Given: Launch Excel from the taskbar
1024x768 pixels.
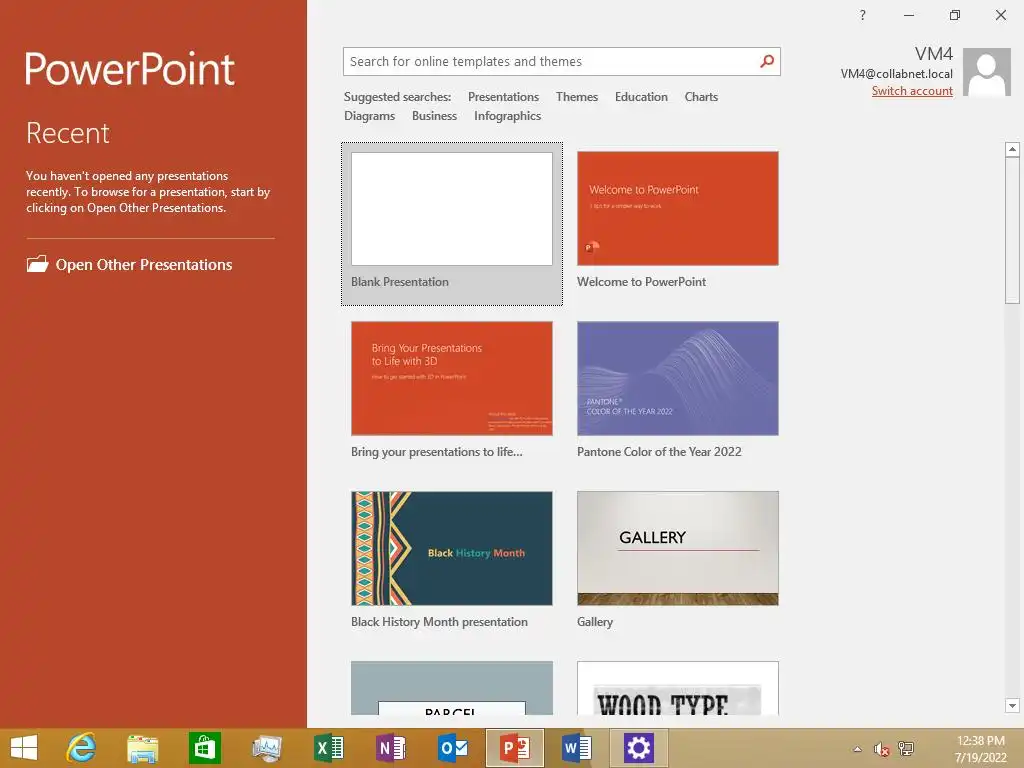Looking at the screenshot, I should pyautogui.click(x=328, y=748).
